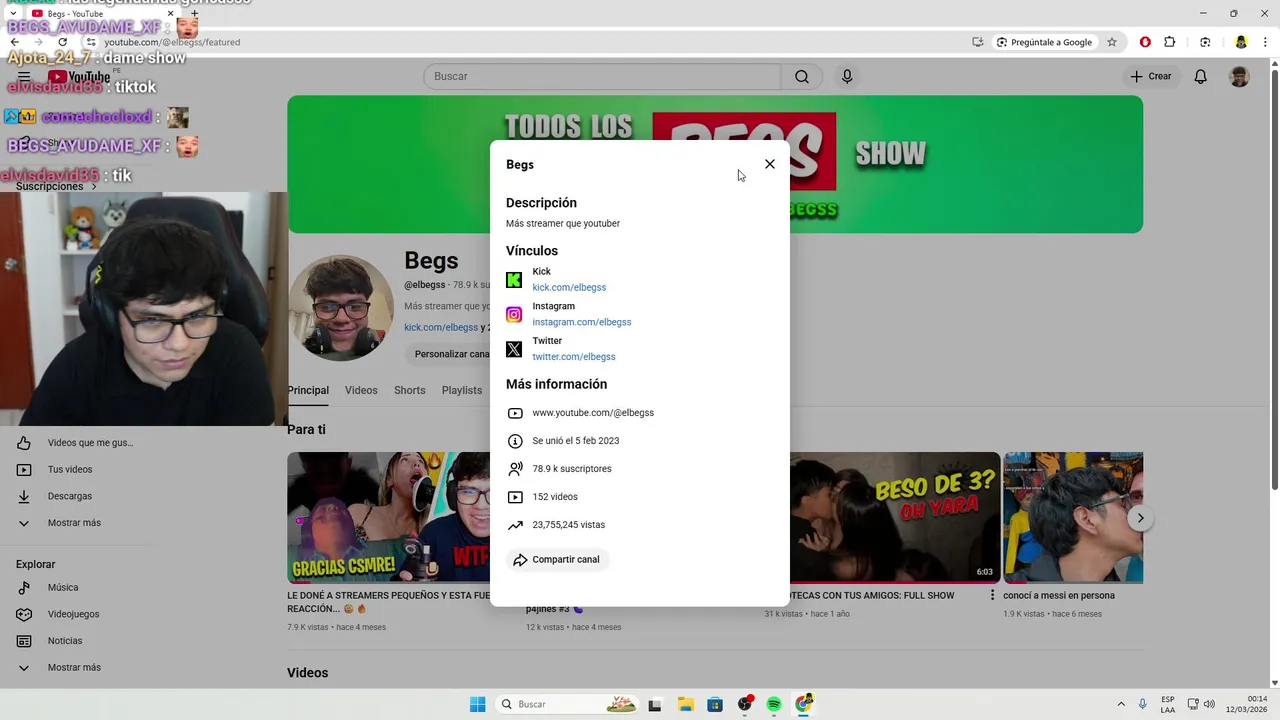Click the www.youtube.com/@elbegss text

pyautogui.click(x=593, y=413)
